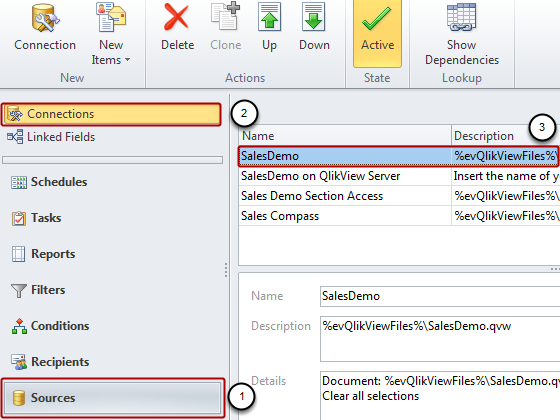Click into the Details text area
560x420 pixels.
pos(440,396)
